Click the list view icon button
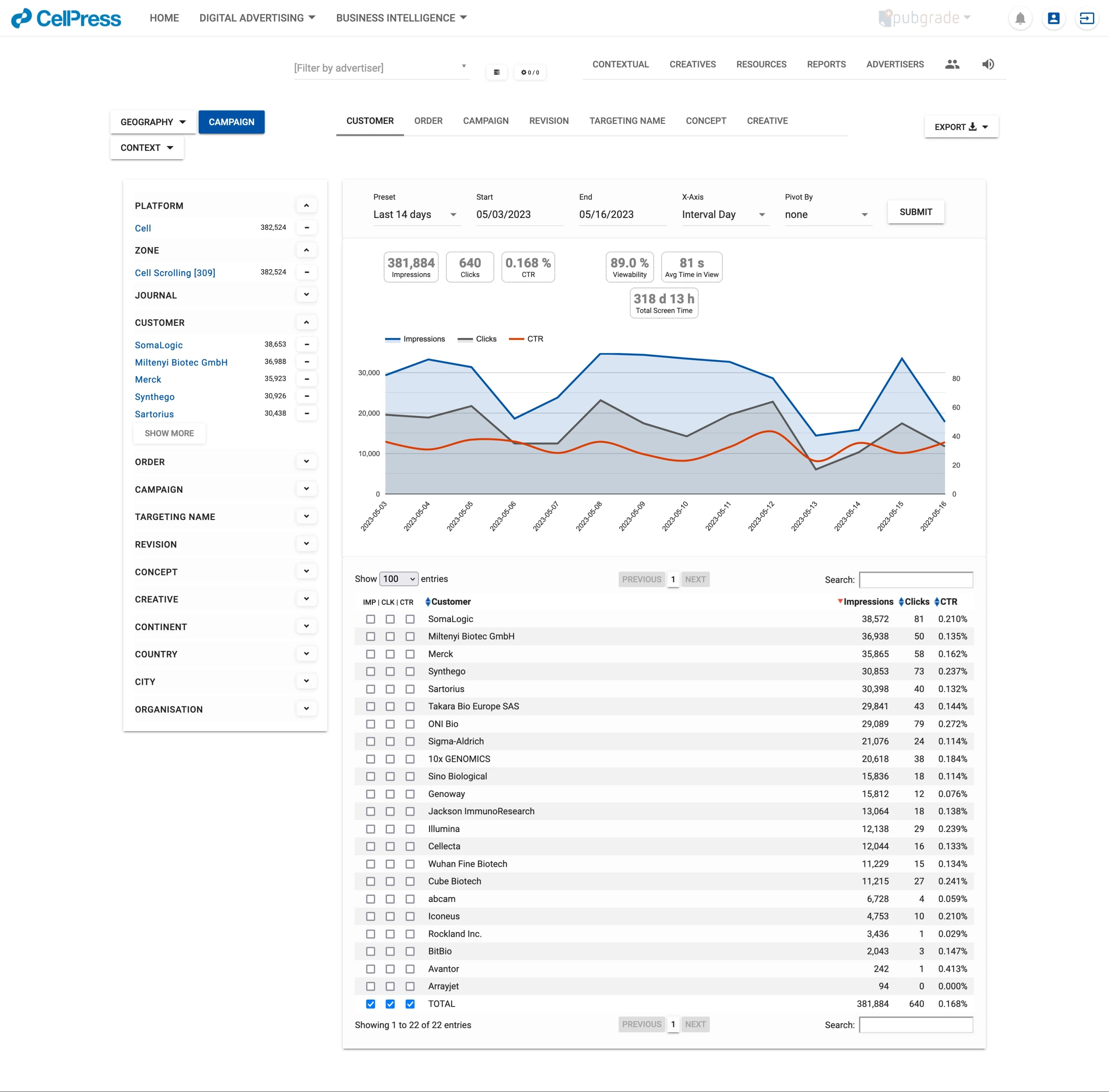The image size is (1109, 1092). point(497,72)
